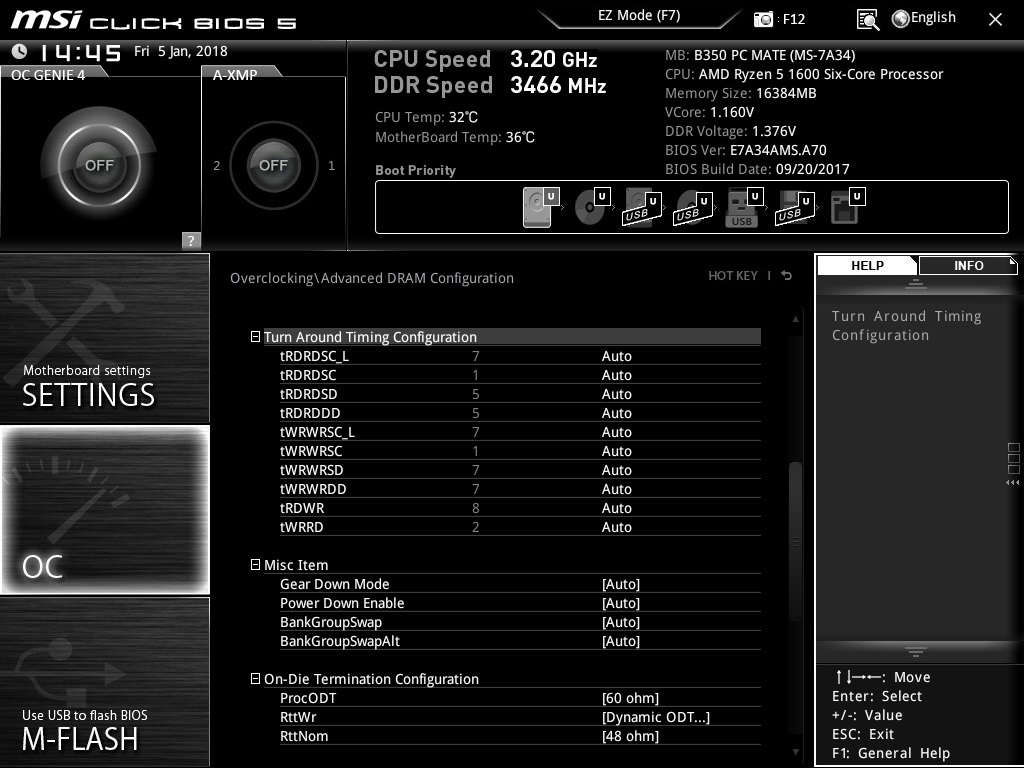Open the BIOS search magnifier icon
Image resolution: width=1024 pixels, height=768 pixels.
(x=867, y=20)
